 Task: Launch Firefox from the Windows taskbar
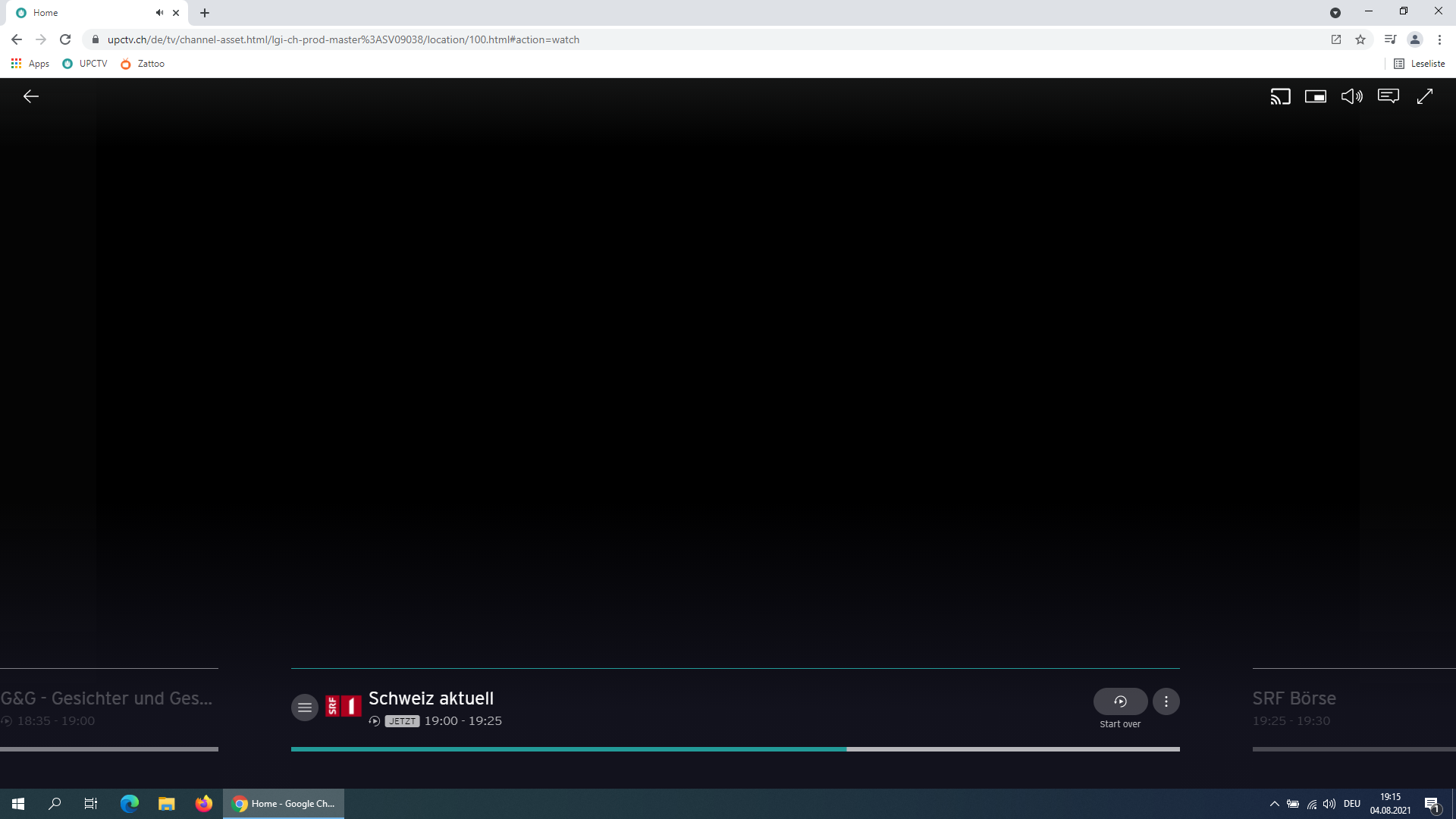(x=203, y=804)
